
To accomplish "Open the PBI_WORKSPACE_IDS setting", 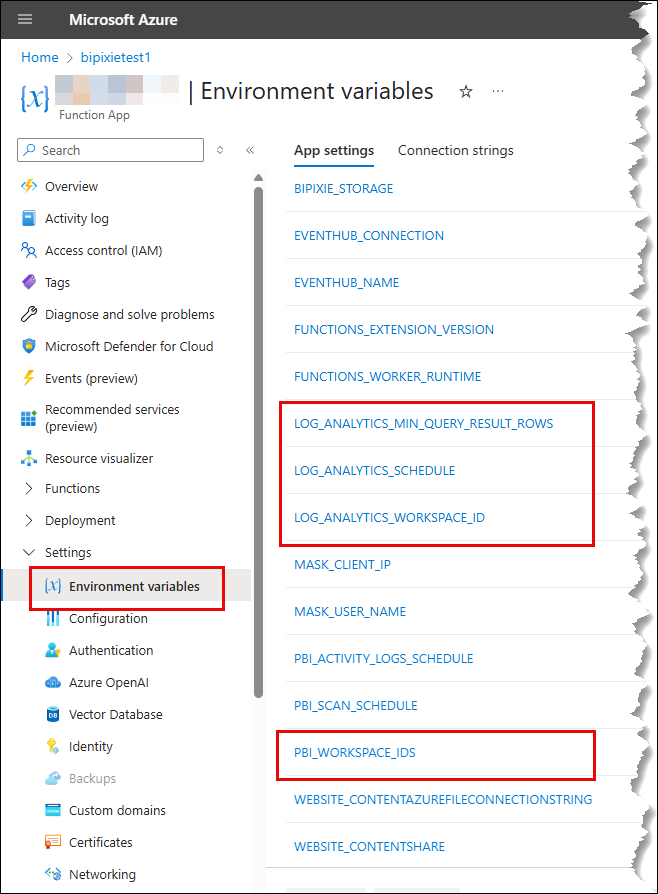I will (x=354, y=752).
